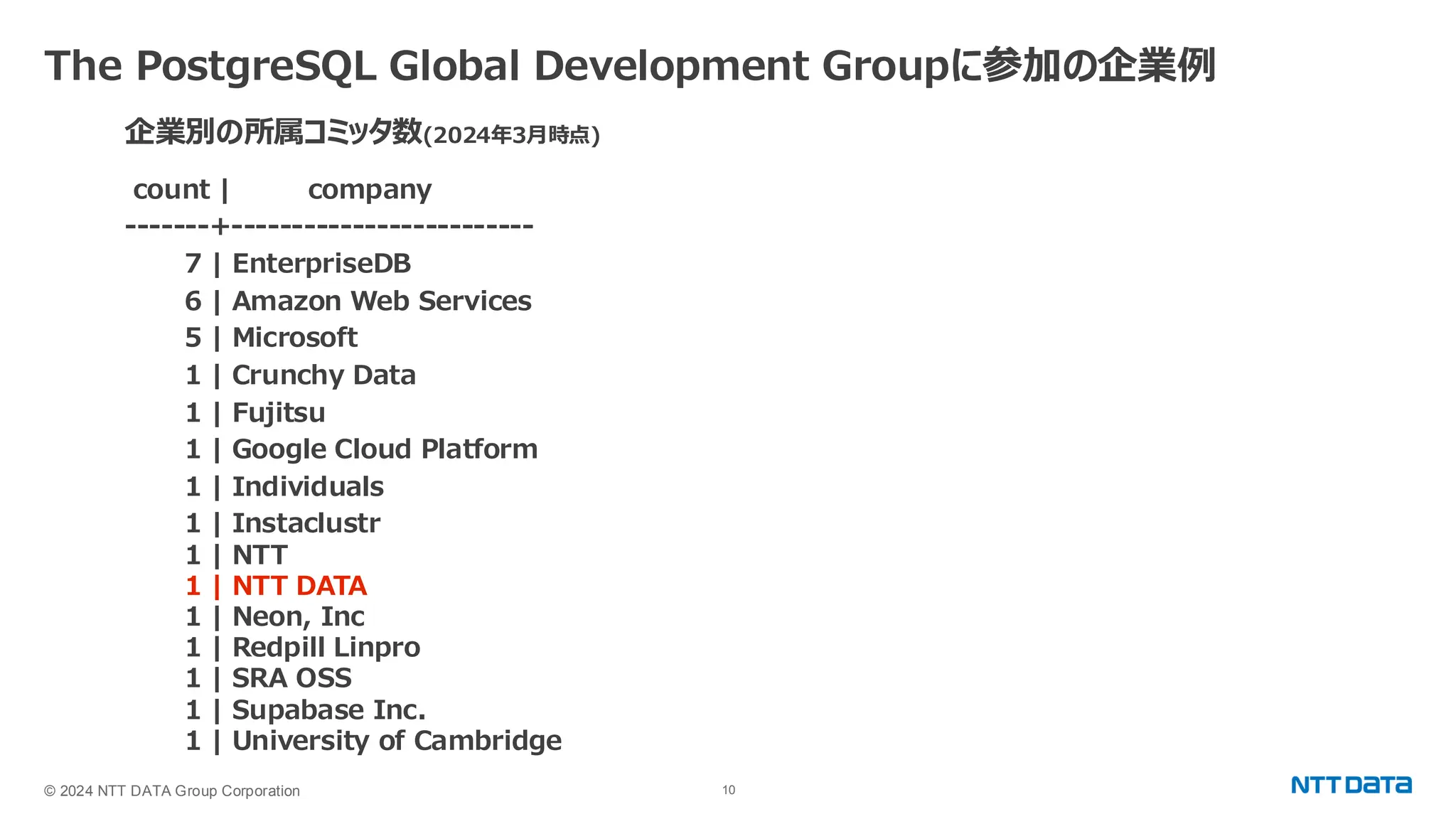
Task: Select the Neon, Inc row
Action: tap(298, 616)
